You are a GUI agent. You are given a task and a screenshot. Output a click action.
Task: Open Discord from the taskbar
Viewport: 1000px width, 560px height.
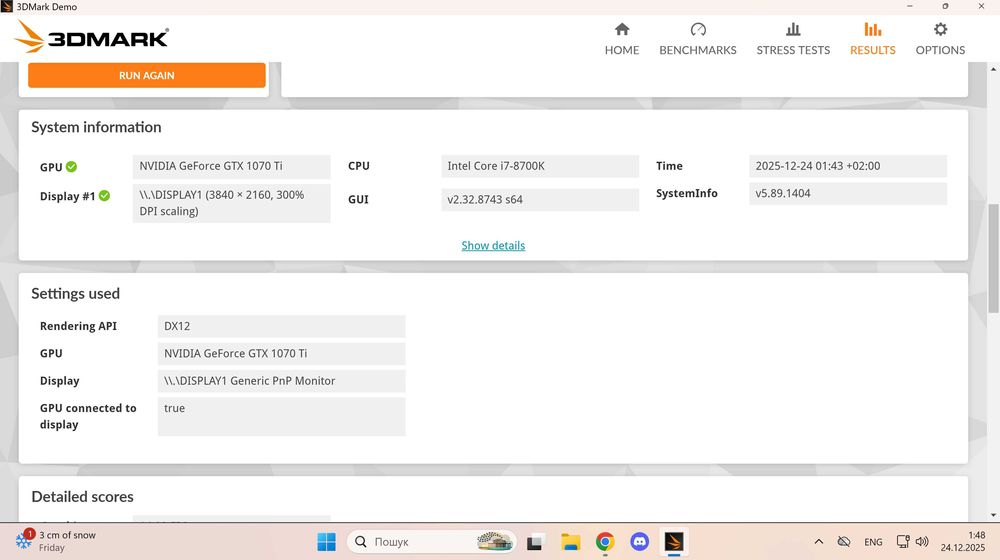click(640, 542)
